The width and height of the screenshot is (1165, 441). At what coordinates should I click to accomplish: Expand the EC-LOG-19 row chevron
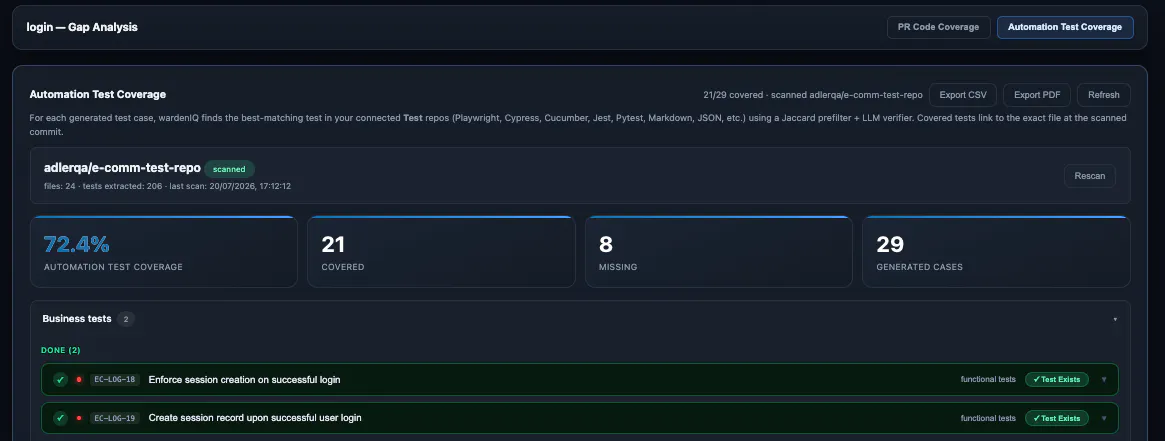(x=1103, y=418)
